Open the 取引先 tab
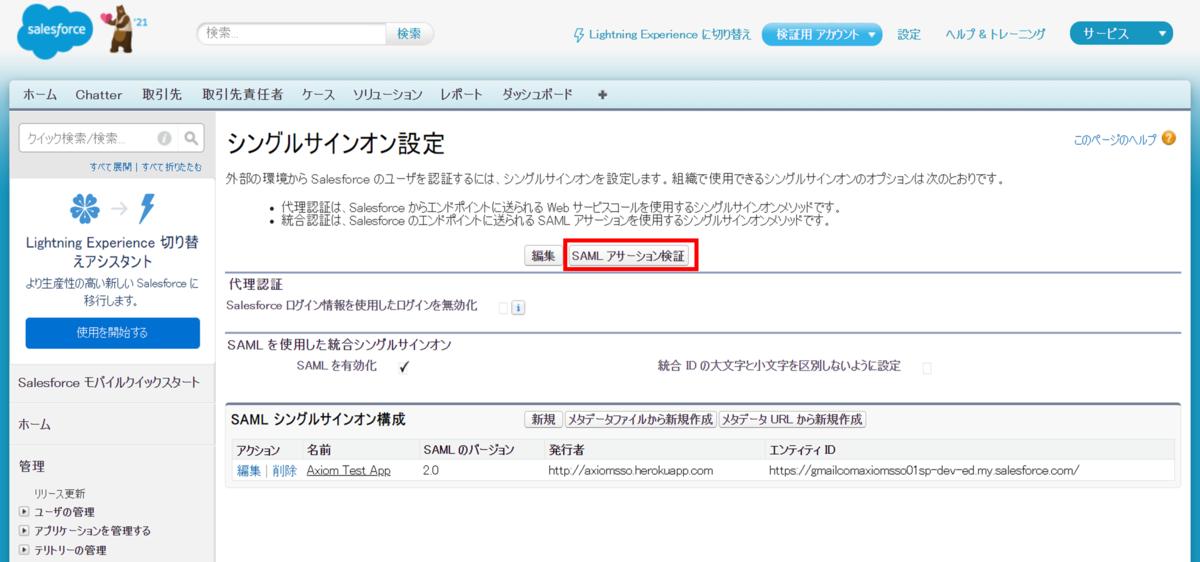Image resolution: width=1200 pixels, height=562 pixels. (x=162, y=95)
